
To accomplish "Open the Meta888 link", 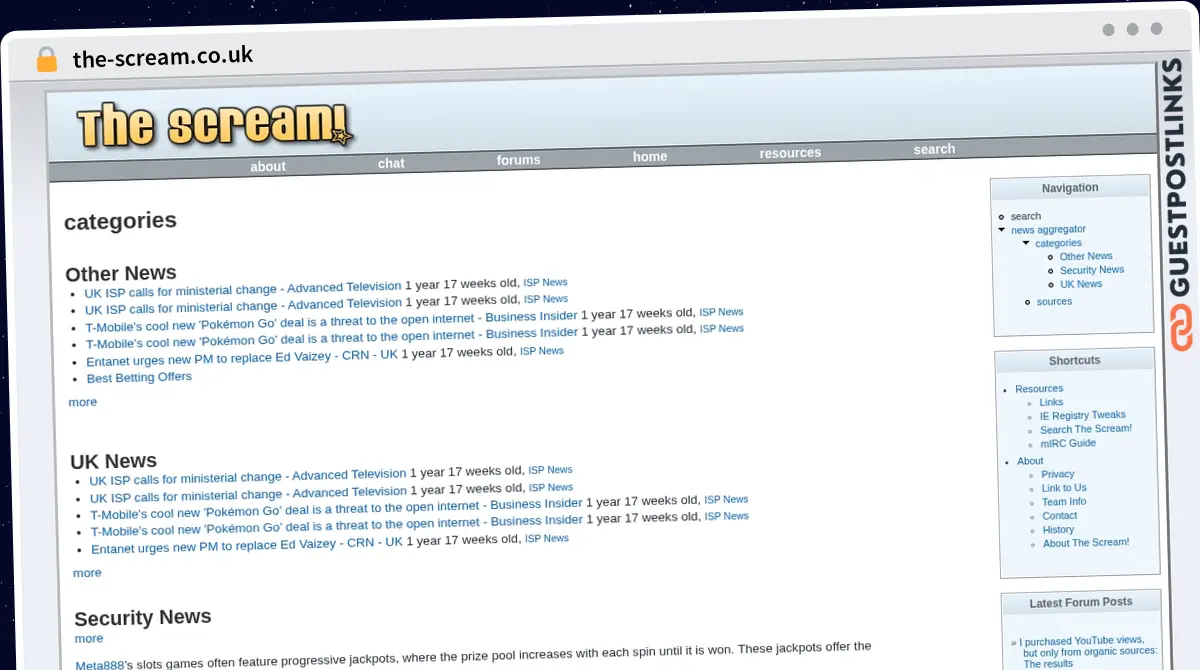I will (x=99, y=664).
